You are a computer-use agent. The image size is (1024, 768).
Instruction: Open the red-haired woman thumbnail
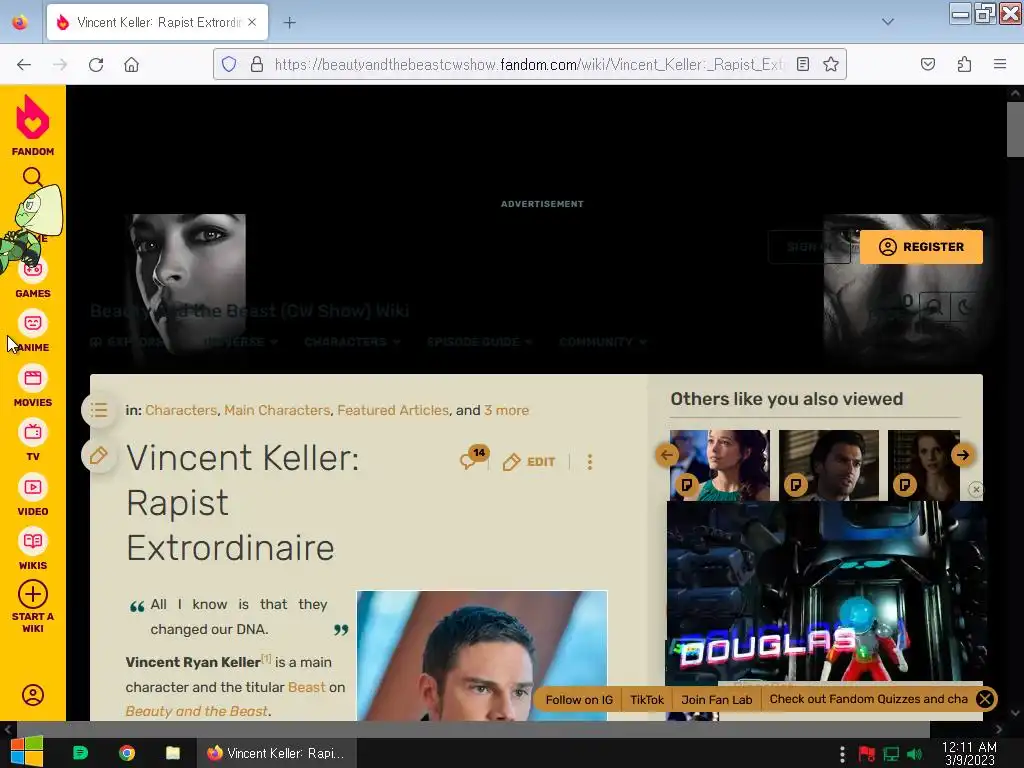click(923, 465)
